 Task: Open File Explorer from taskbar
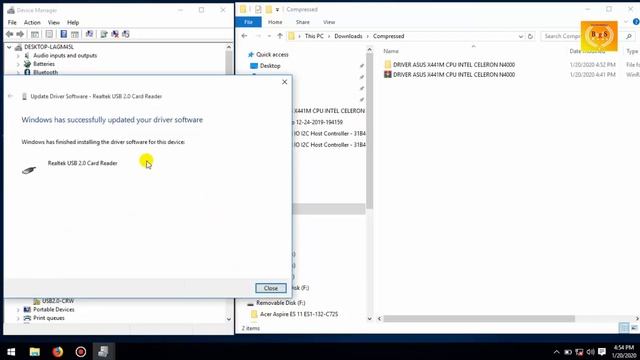[35, 351]
